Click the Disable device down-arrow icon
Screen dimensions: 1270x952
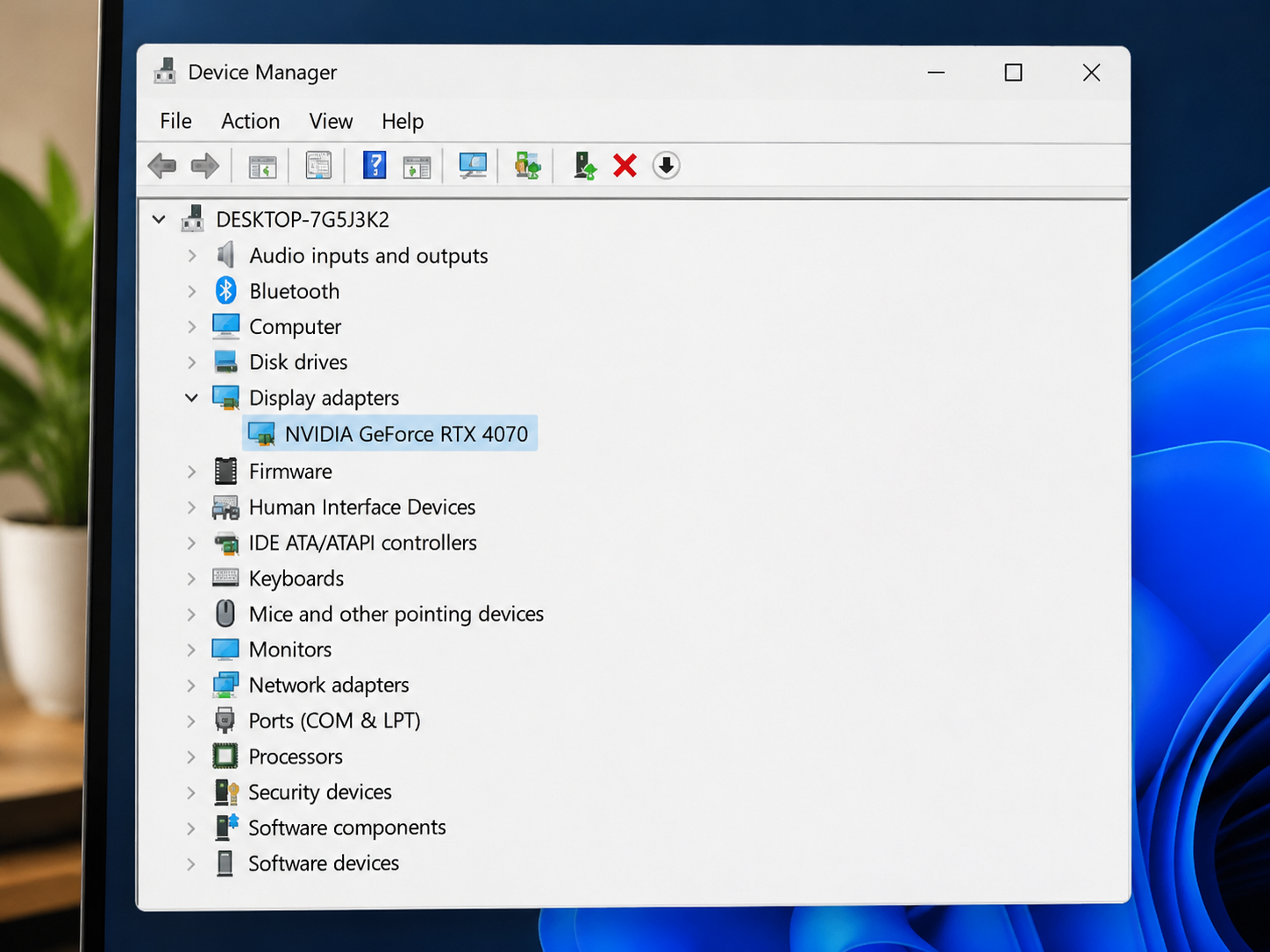pos(667,166)
